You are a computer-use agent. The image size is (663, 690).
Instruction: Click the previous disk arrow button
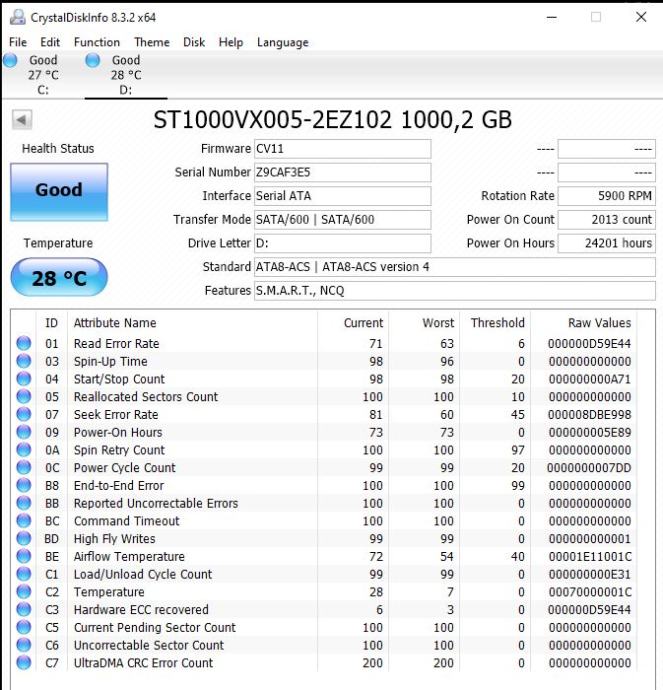coord(22,120)
